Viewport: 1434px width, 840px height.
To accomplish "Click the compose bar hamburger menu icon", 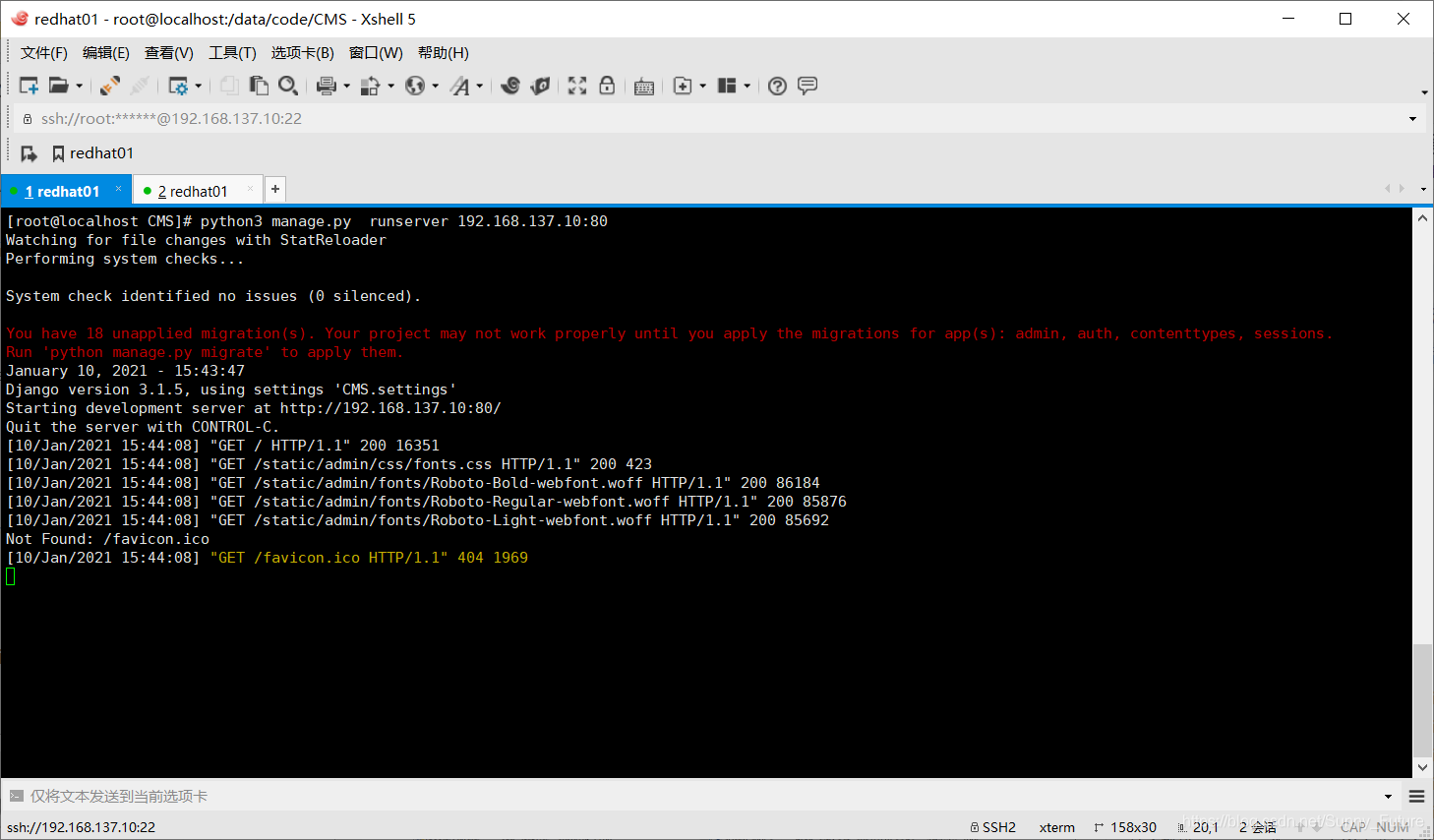I will (x=1416, y=797).
